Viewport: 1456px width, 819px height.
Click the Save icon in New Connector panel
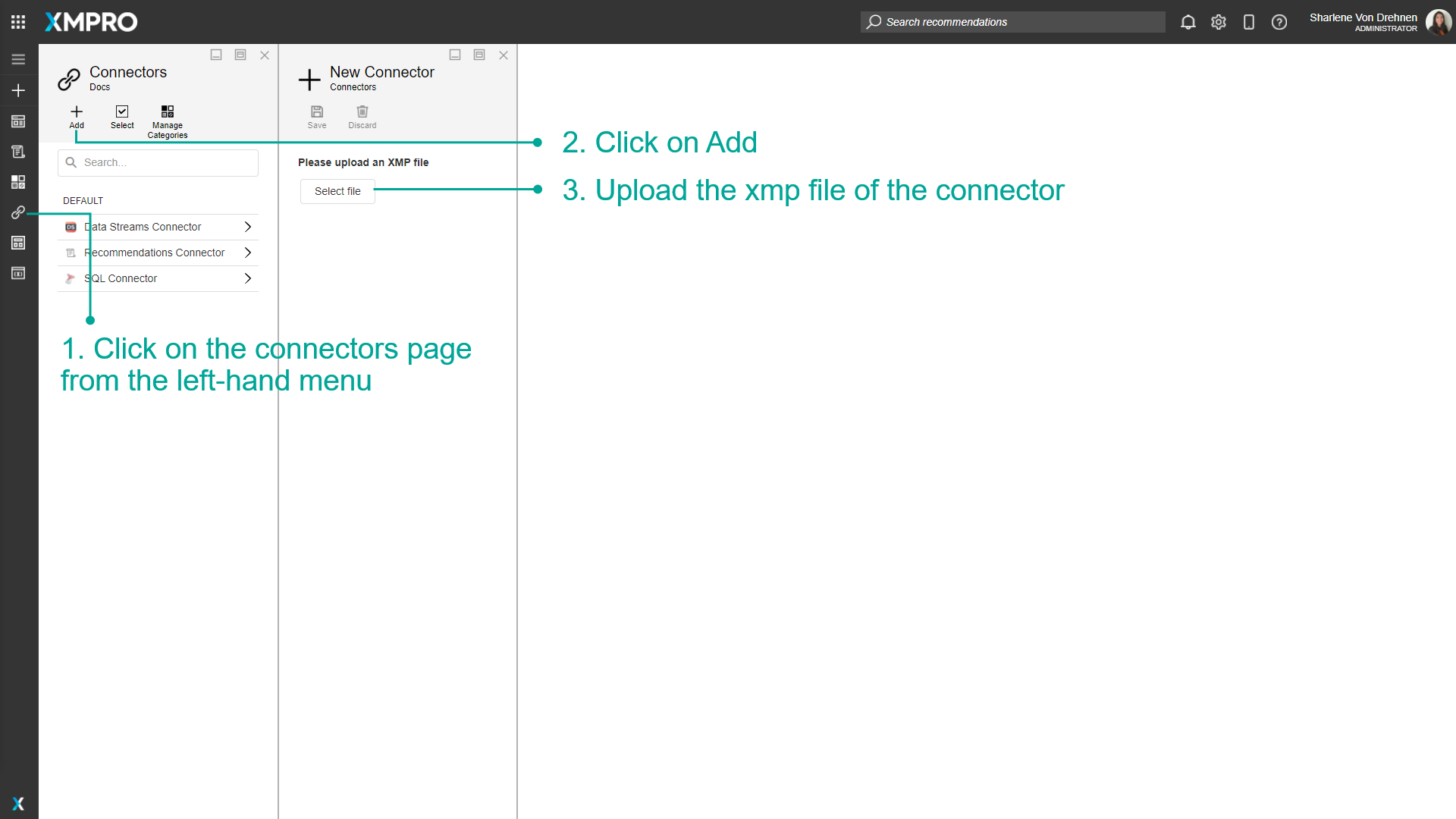click(x=317, y=115)
